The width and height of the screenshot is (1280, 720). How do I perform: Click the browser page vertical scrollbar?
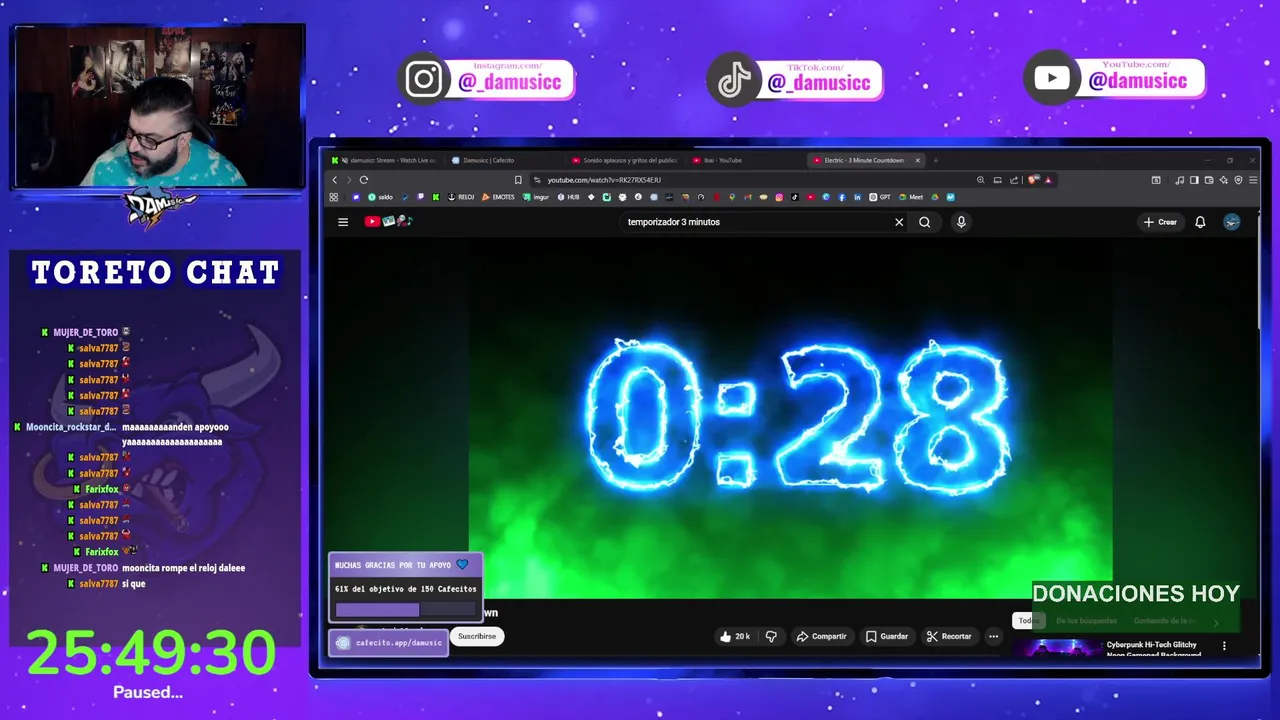tap(1258, 270)
